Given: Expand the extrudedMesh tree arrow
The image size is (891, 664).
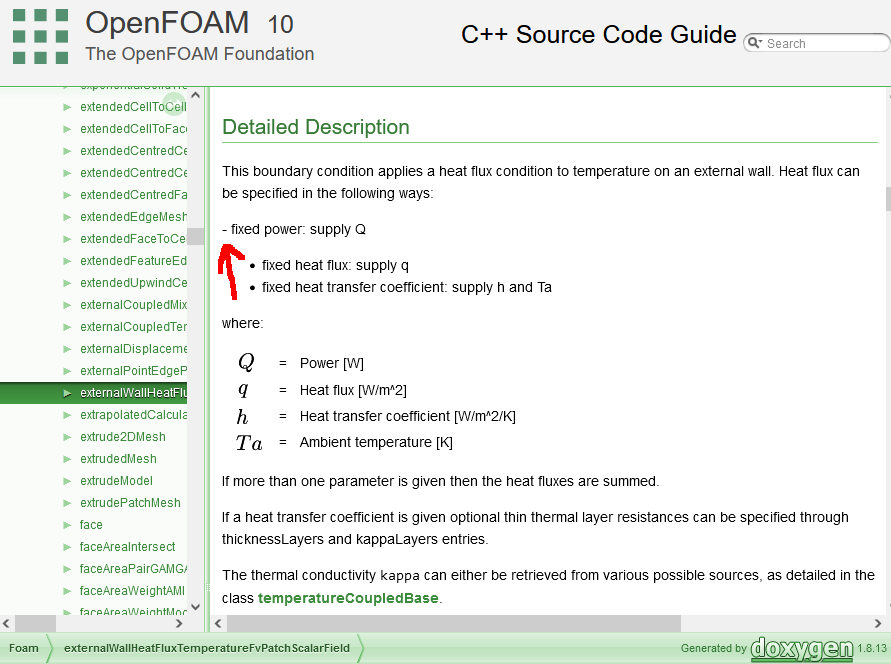Looking at the screenshot, I should point(67,459).
